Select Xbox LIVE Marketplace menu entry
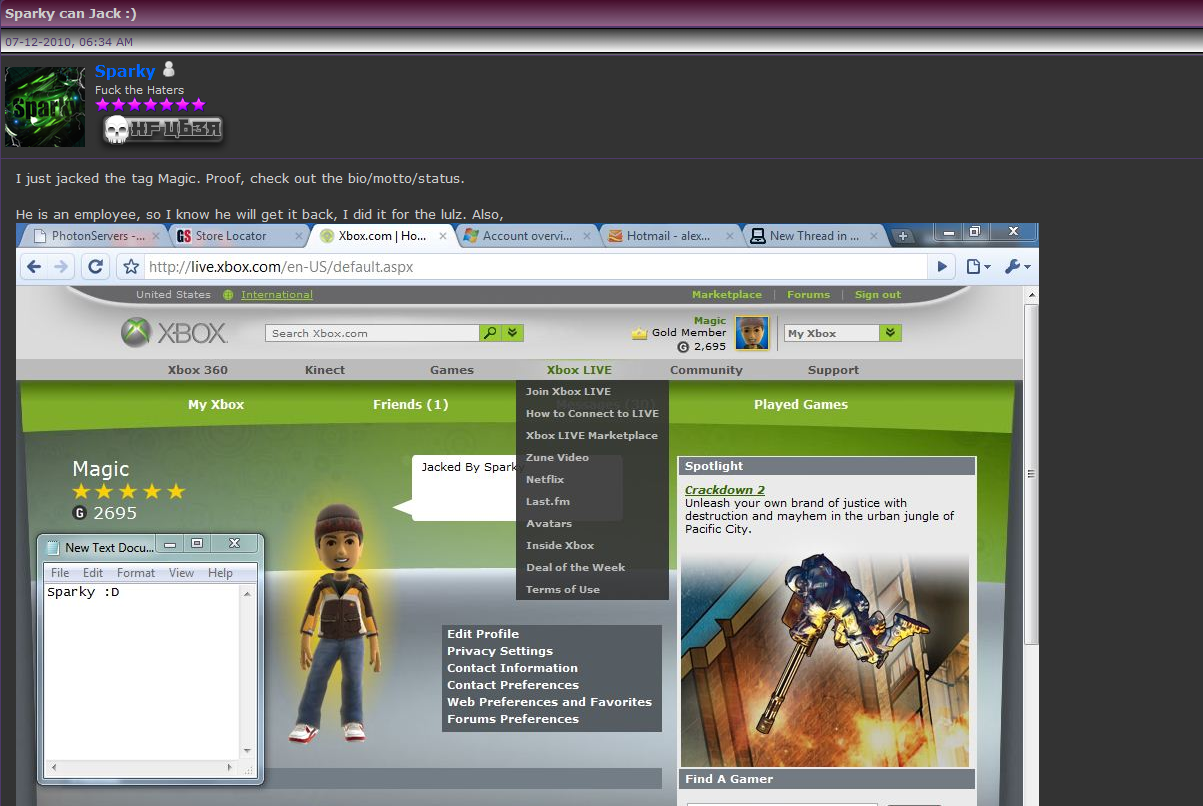Image resolution: width=1203 pixels, height=806 pixels. click(x=592, y=436)
